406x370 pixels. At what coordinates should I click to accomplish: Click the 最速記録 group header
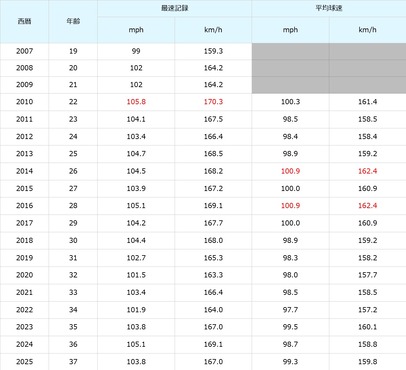[x=175, y=8]
